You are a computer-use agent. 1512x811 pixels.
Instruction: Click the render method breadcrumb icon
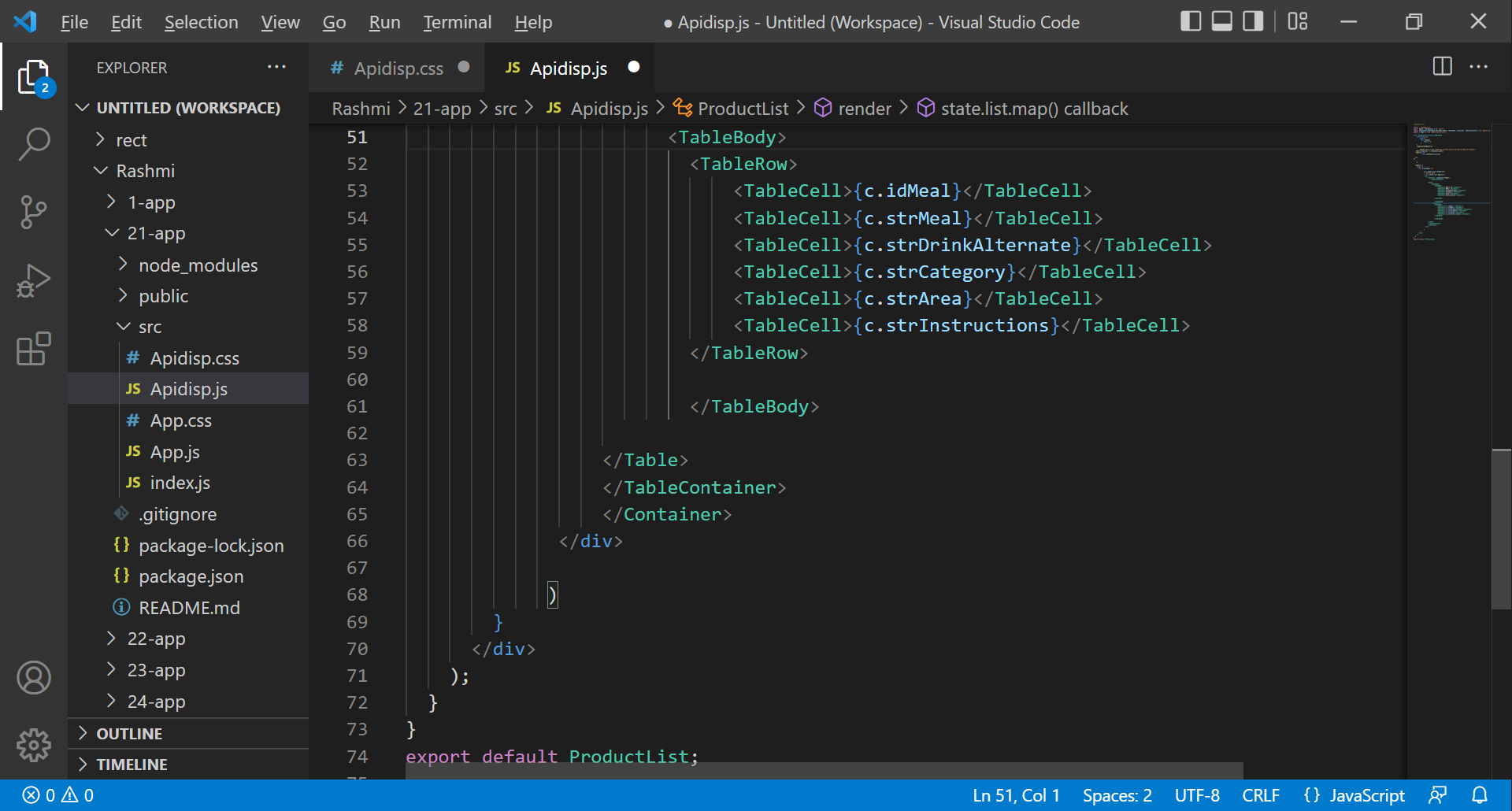823,109
